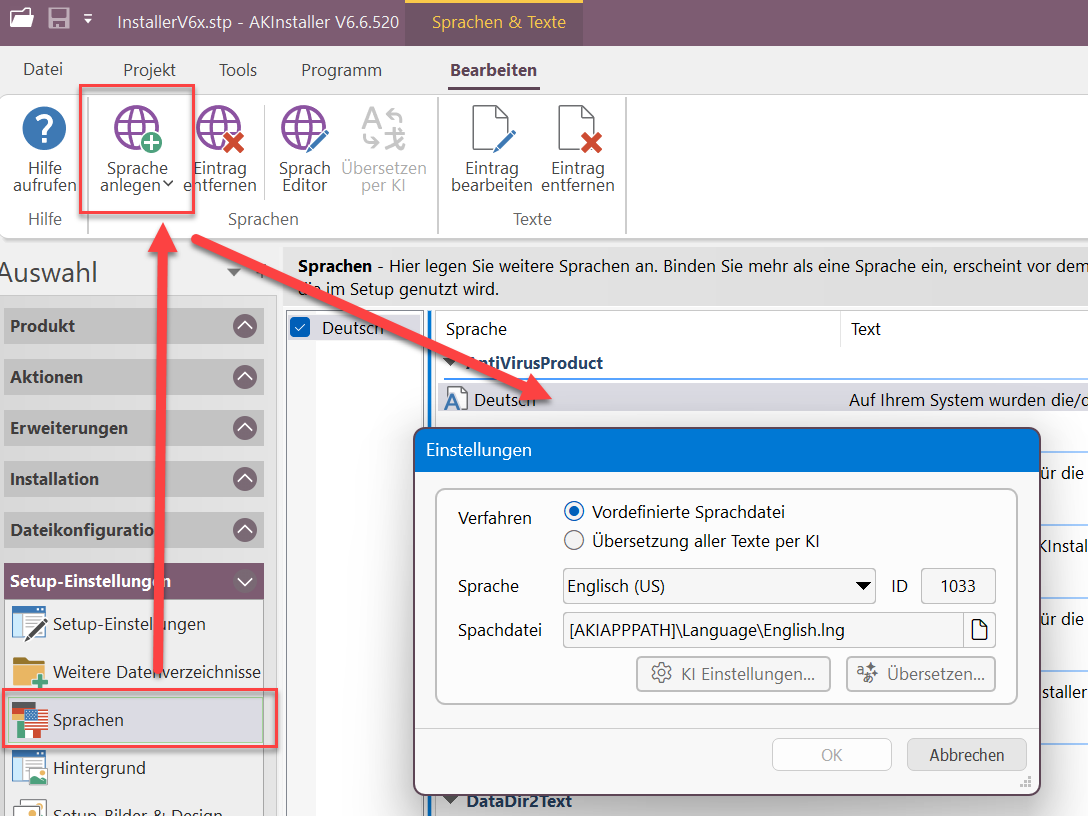Viewport: 1088px width, 816px height.
Task: Expand the Aktionen section chevron
Action: [x=245, y=377]
